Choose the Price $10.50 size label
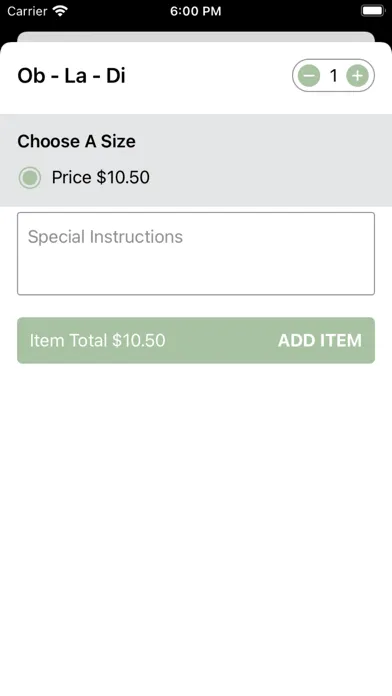The image size is (392, 696). coord(101,178)
